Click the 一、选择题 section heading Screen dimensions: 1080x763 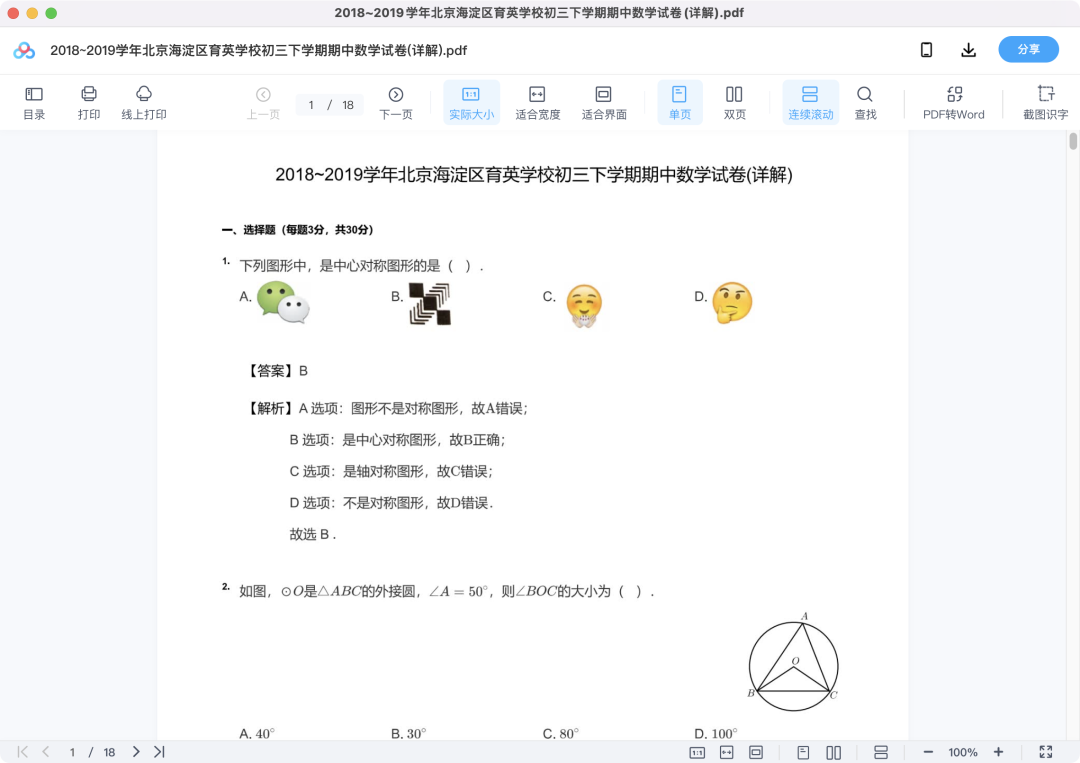pyautogui.click(x=298, y=230)
